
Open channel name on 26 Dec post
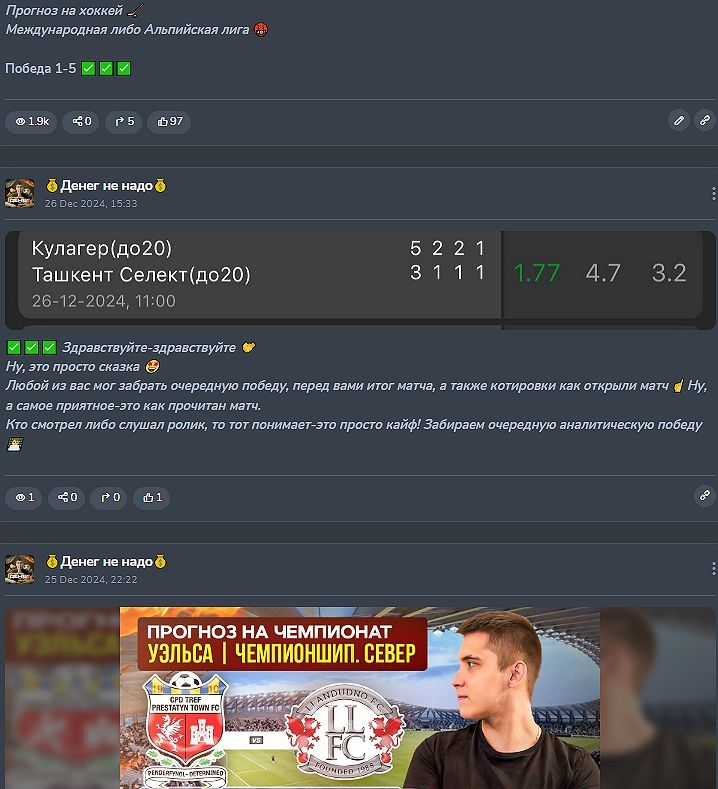(x=106, y=186)
